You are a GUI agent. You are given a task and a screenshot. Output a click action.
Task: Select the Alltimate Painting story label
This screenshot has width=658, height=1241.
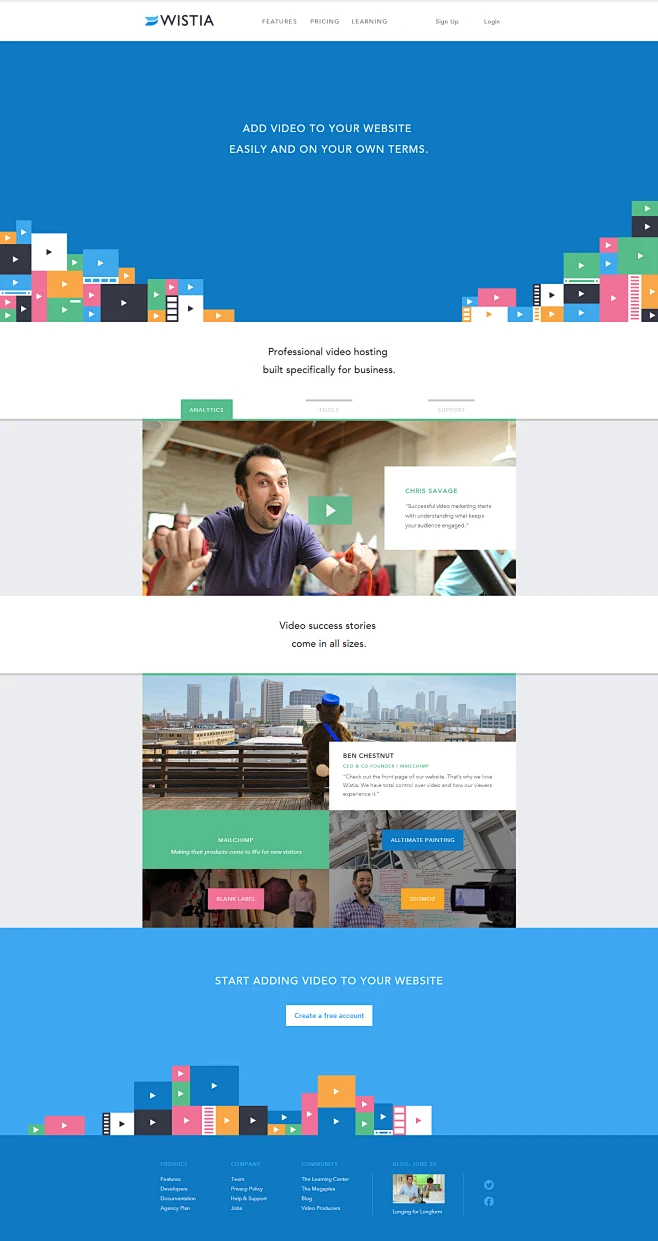[x=422, y=840]
